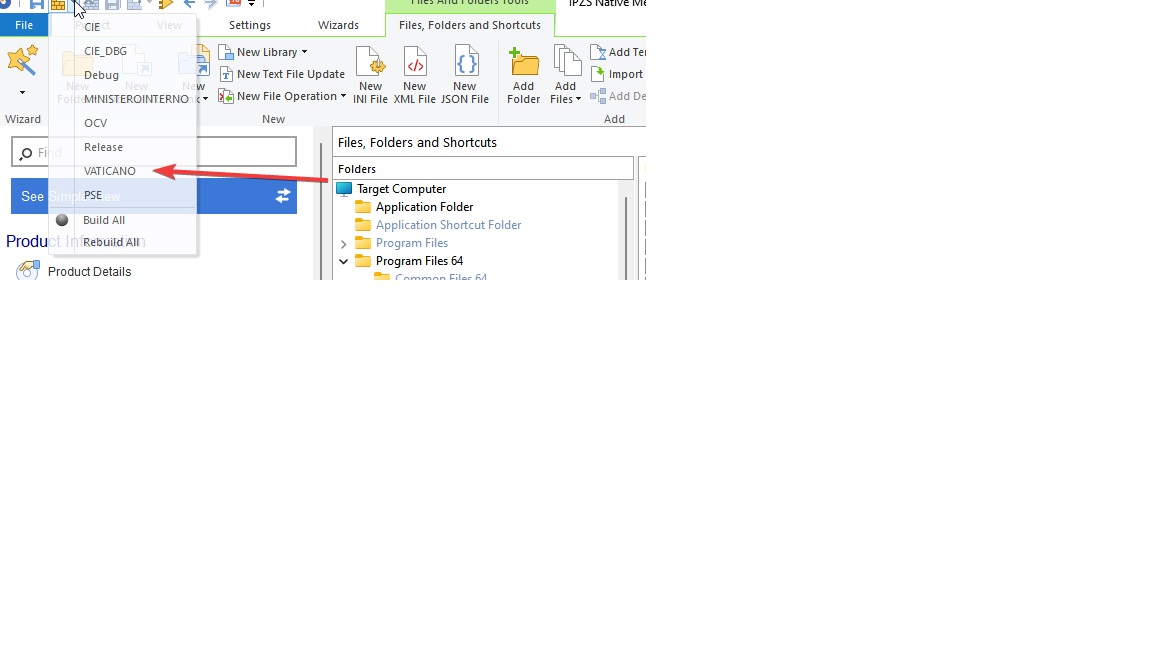Select the CIE_DBG build option
The width and height of the screenshot is (1152, 648).
pos(105,51)
